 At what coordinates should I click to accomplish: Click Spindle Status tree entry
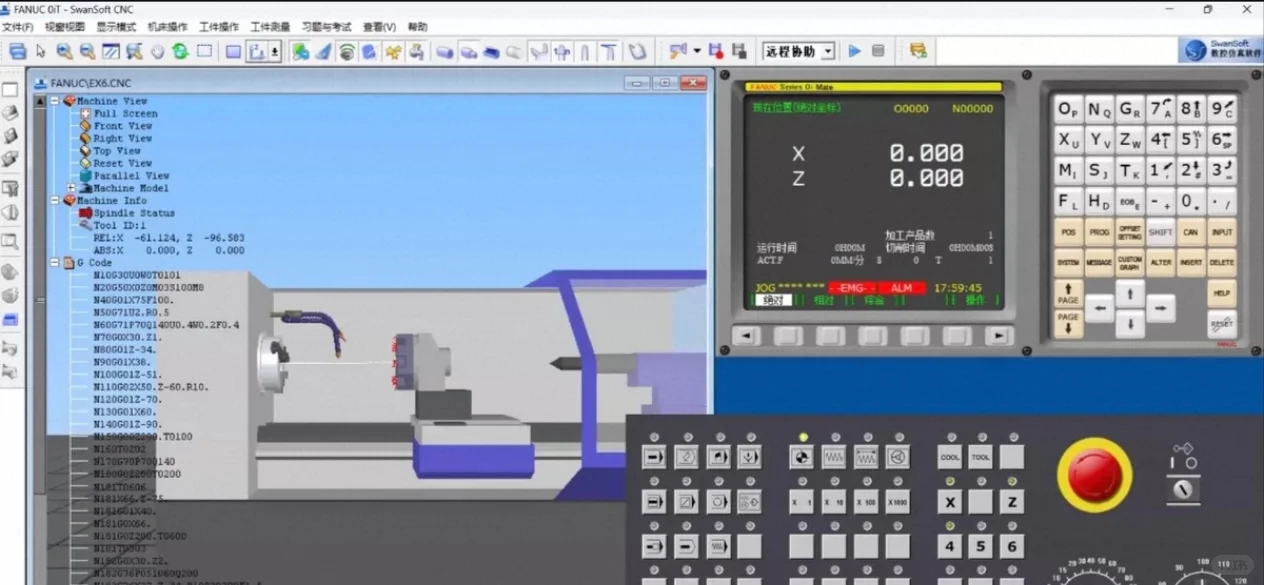click(134, 213)
